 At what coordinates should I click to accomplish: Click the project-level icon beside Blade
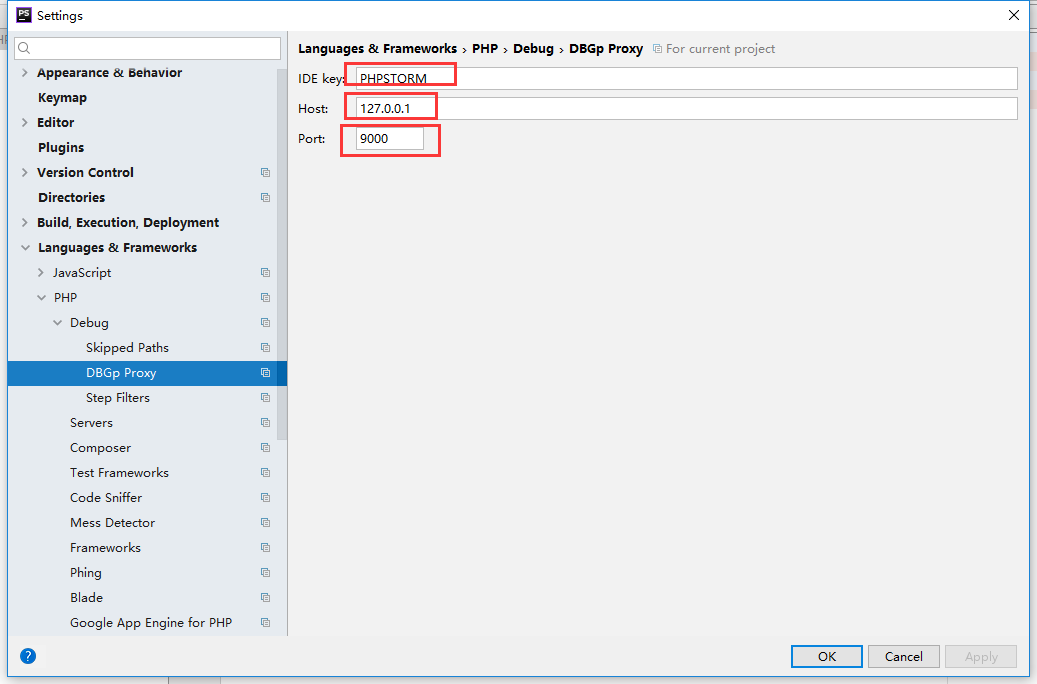coord(265,598)
